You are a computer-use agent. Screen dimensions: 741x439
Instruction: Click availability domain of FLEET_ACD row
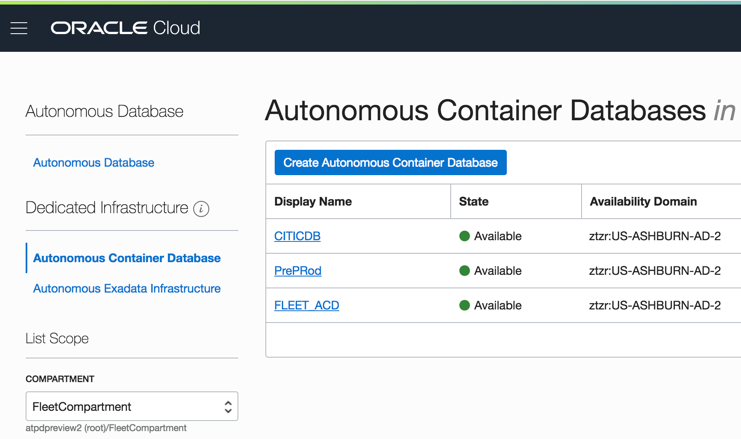tap(655, 305)
